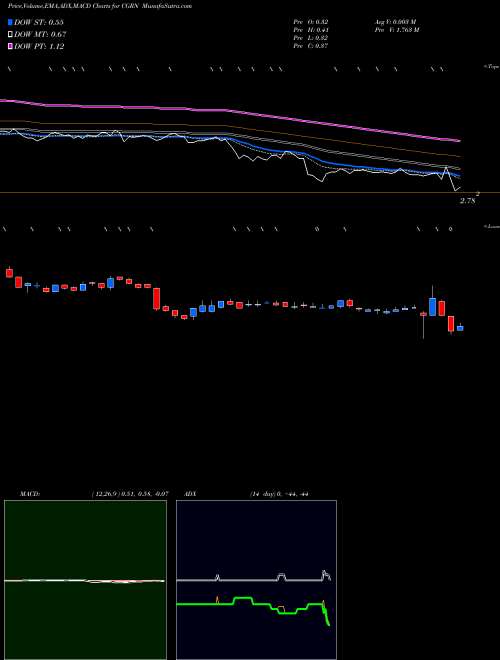Click the ADX panel heading
This screenshot has width=500, height=660.
pyautogui.click(x=191, y=494)
